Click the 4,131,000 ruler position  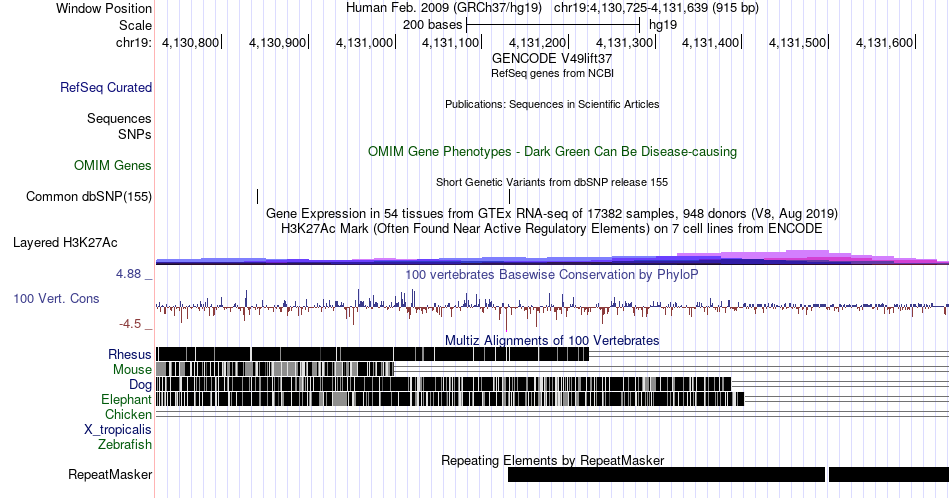click(364, 42)
